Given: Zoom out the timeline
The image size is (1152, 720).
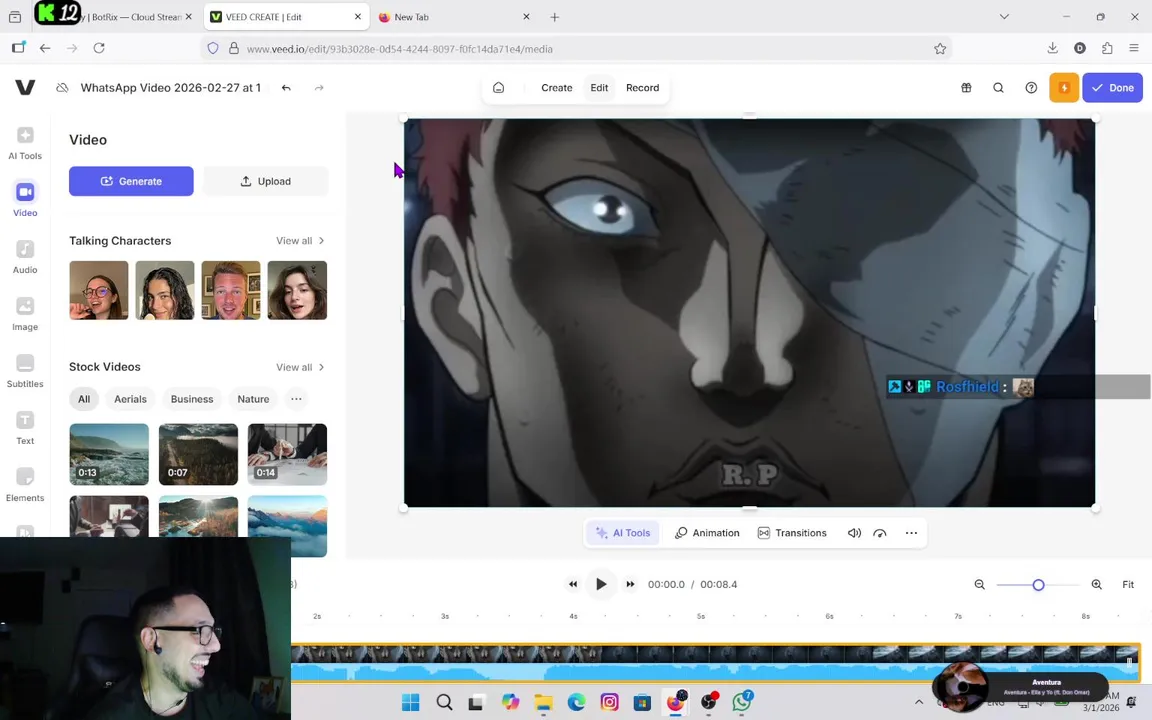Looking at the screenshot, I should (x=979, y=584).
